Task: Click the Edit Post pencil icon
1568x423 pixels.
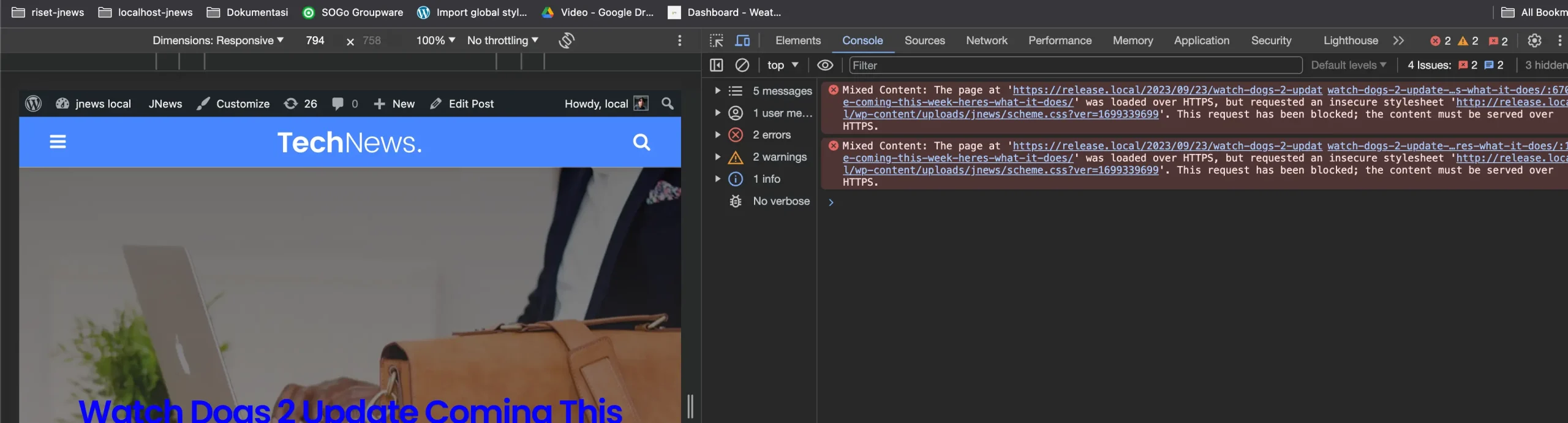Action: pos(435,104)
